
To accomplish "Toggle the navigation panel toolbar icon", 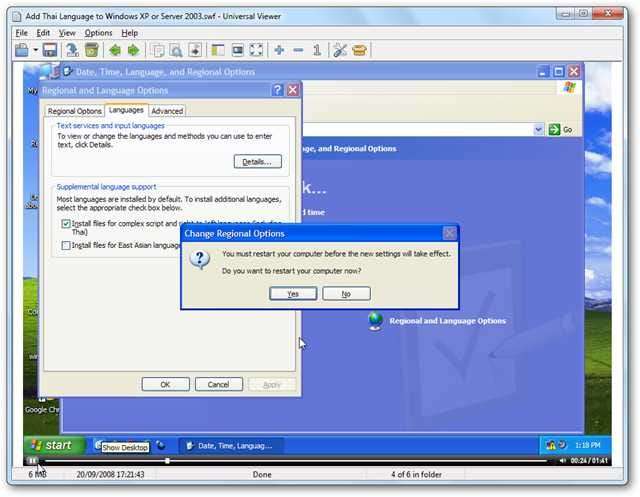I will pyautogui.click(x=218, y=50).
